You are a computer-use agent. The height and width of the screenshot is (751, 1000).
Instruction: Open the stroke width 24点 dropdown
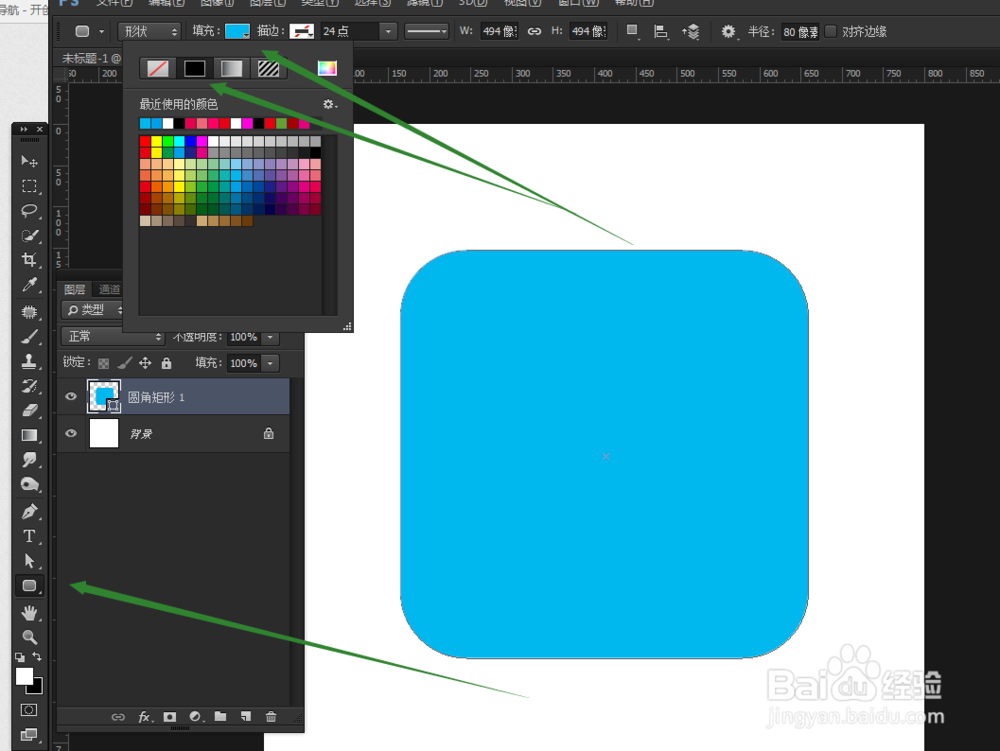(388, 31)
